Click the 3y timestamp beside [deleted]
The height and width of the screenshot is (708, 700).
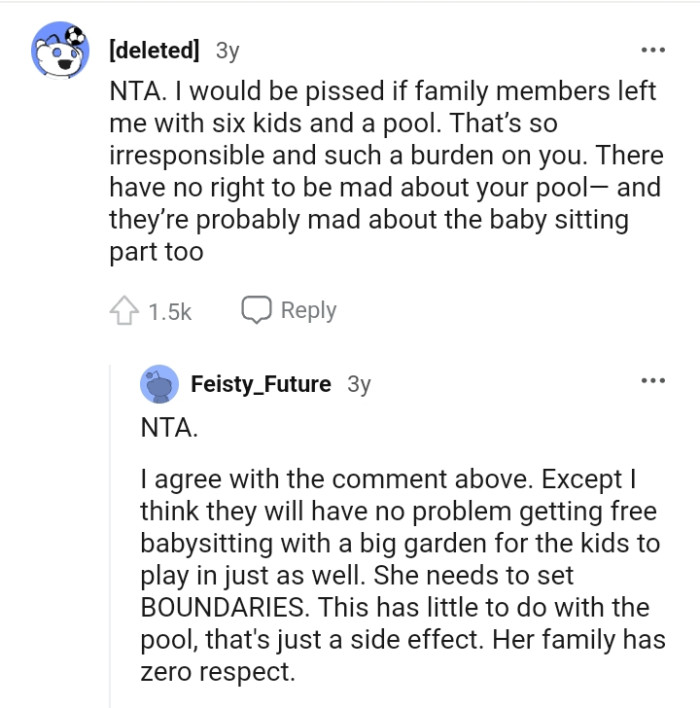[x=227, y=49]
